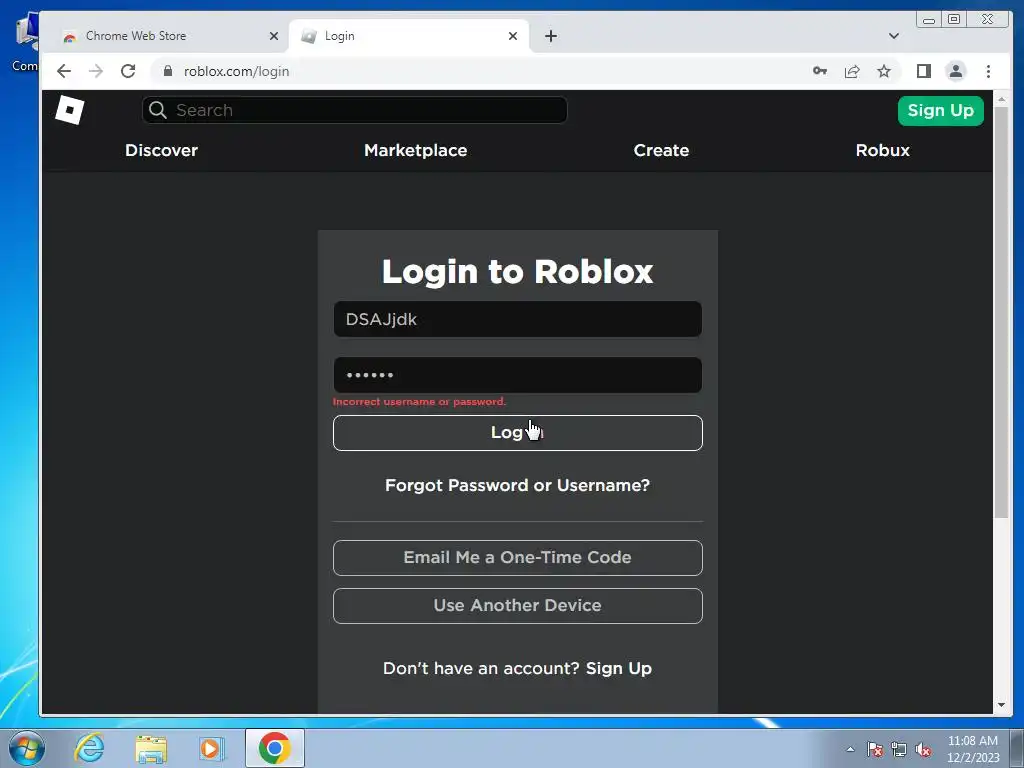Image resolution: width=1024 pixels, height=768 pixels.
Task: Open the Create menu item
Action: [x=661, y=150]
